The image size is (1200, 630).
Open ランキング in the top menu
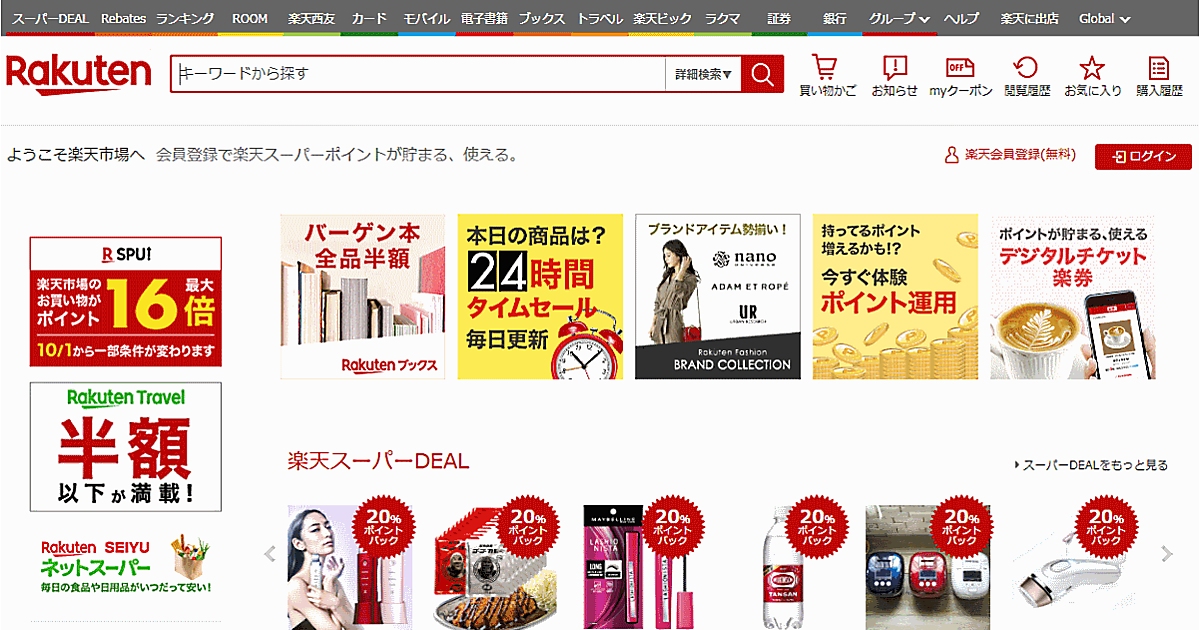(185, 19)
